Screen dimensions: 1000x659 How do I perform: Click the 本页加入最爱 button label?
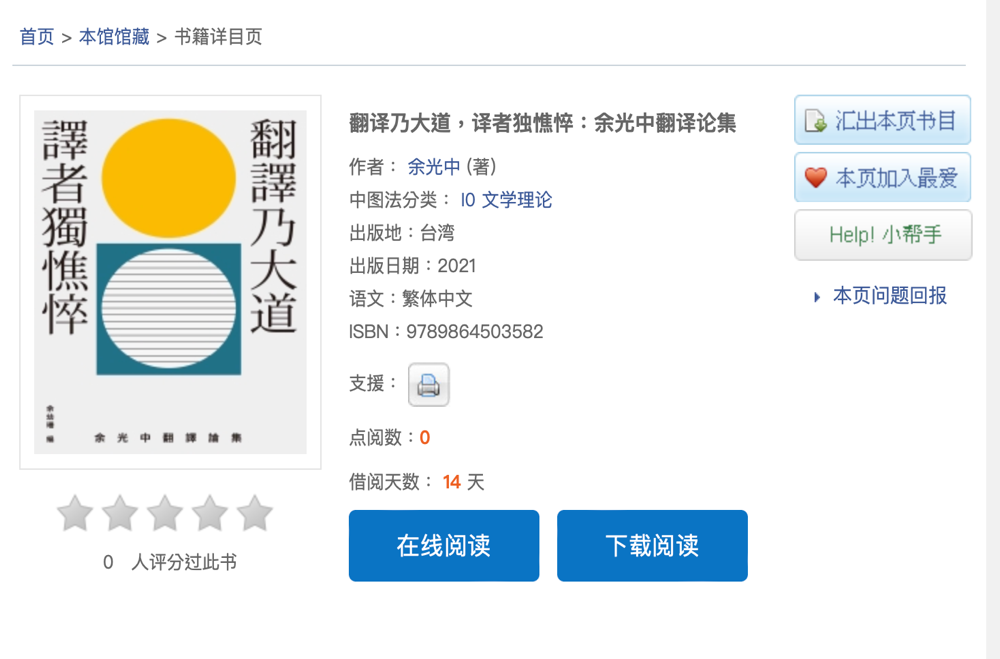[897, 177]
